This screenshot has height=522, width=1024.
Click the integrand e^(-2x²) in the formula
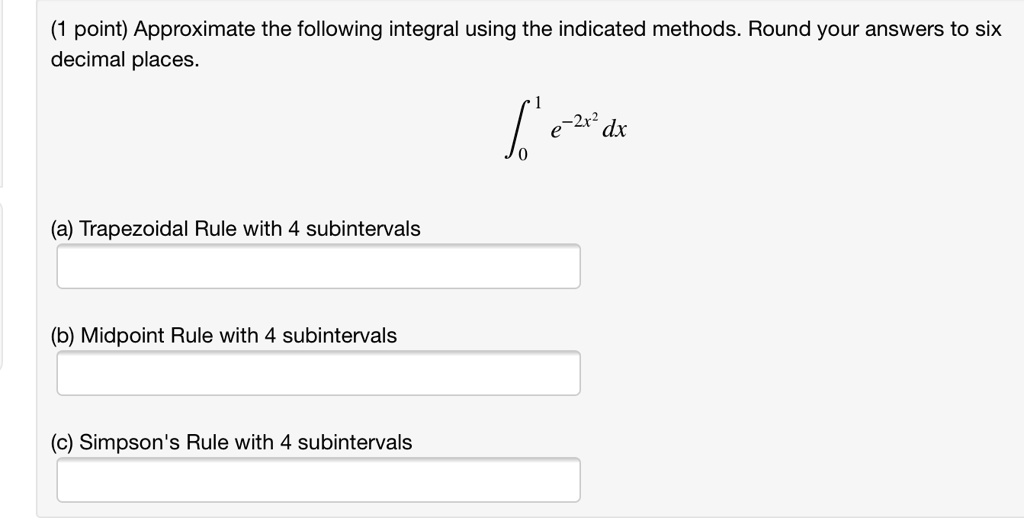(x=573, y=127)
